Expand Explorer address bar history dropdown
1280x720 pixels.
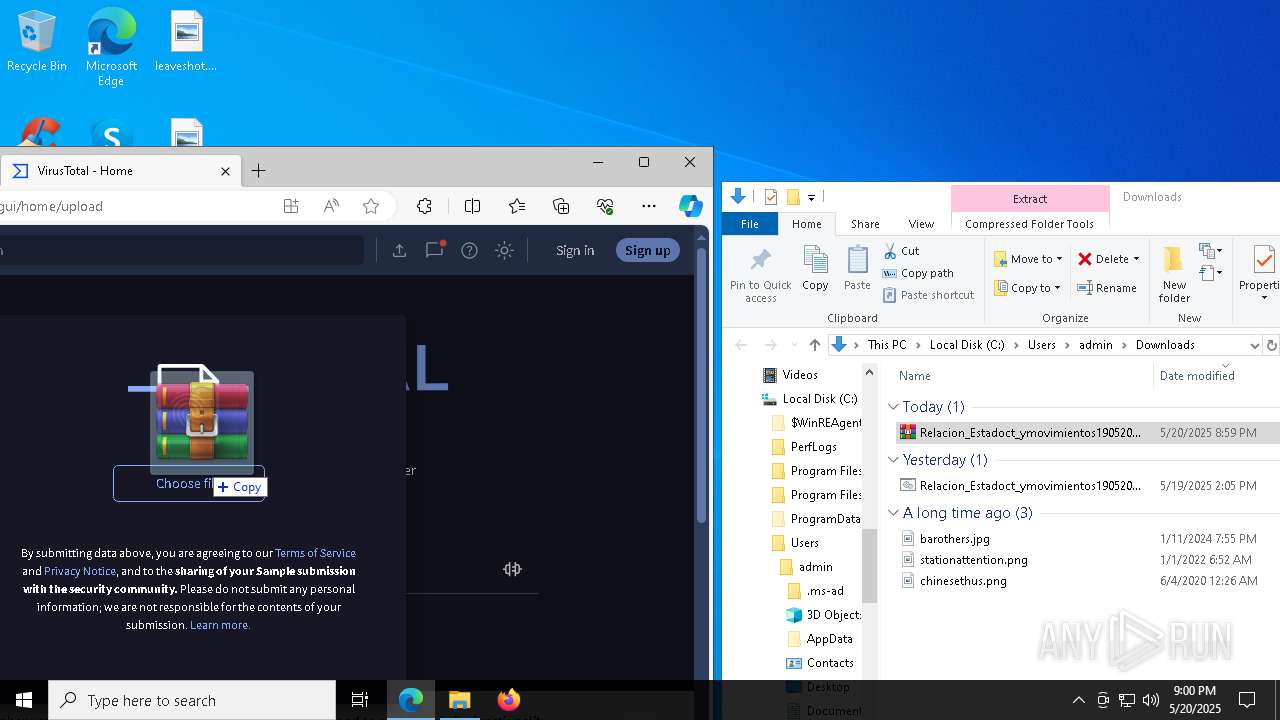click(1254, 345)
